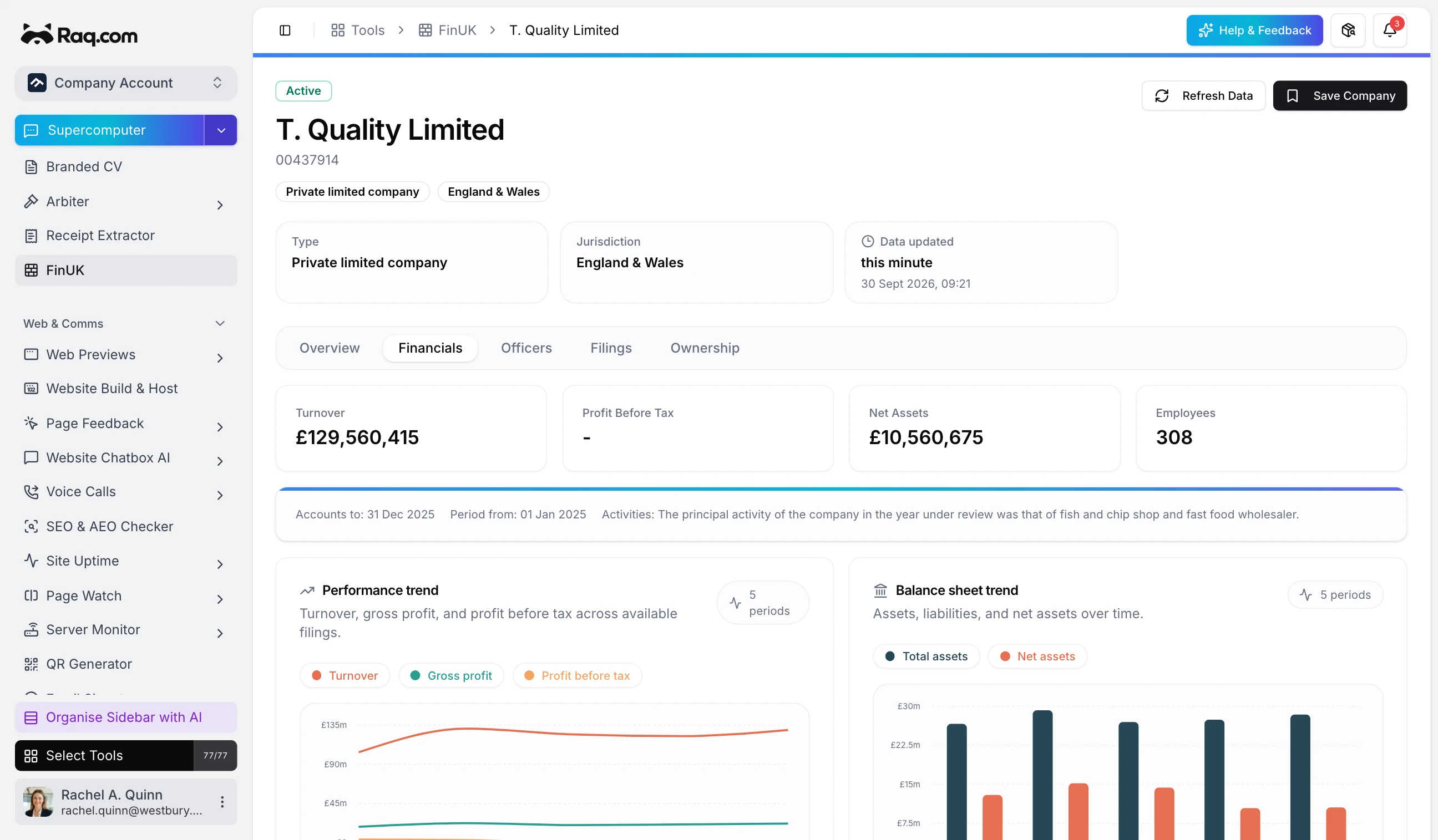Click the Save Company button
The width and height of the screenshot is (1438, 840).
[1340, 96]
